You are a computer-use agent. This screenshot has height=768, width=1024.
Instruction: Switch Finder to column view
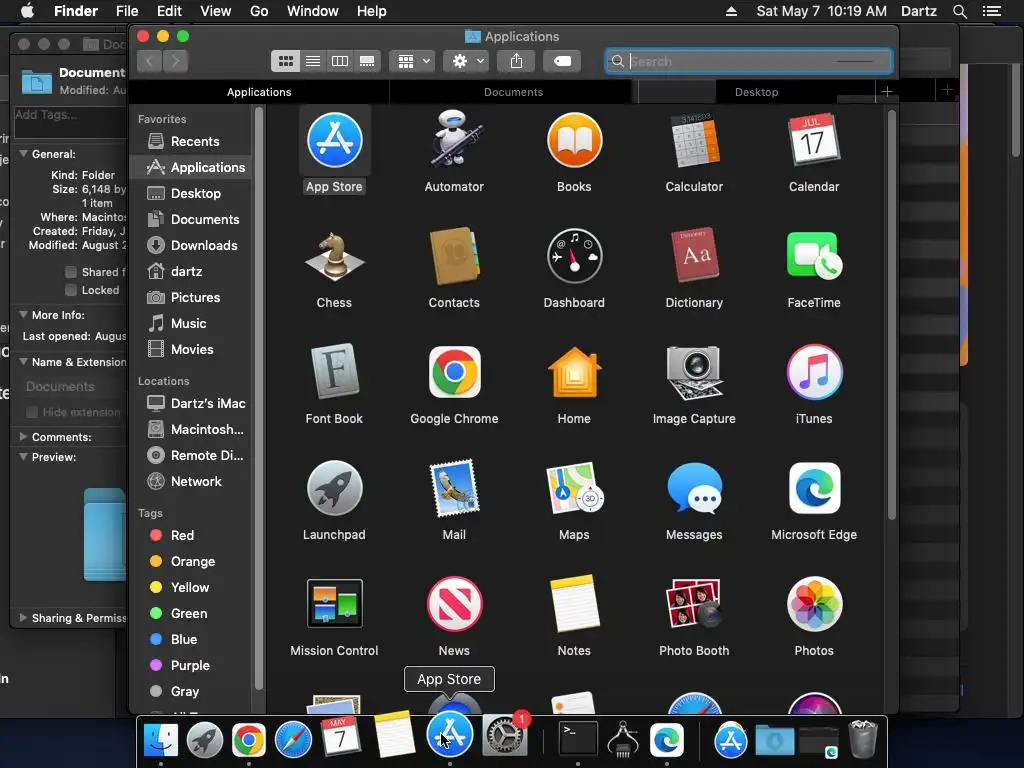pyautogui.click(x=340, y=61)
